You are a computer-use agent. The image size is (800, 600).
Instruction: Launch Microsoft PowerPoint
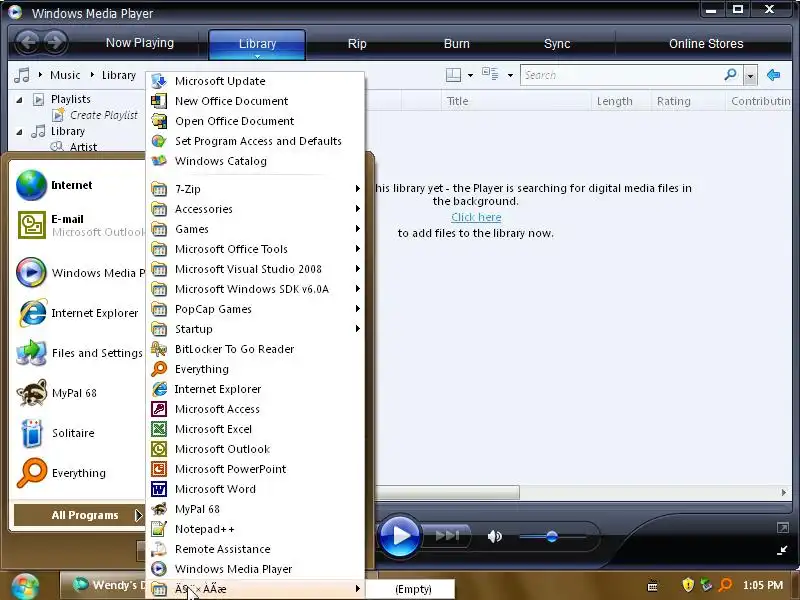pyautogui.click(x=255, y=469)
